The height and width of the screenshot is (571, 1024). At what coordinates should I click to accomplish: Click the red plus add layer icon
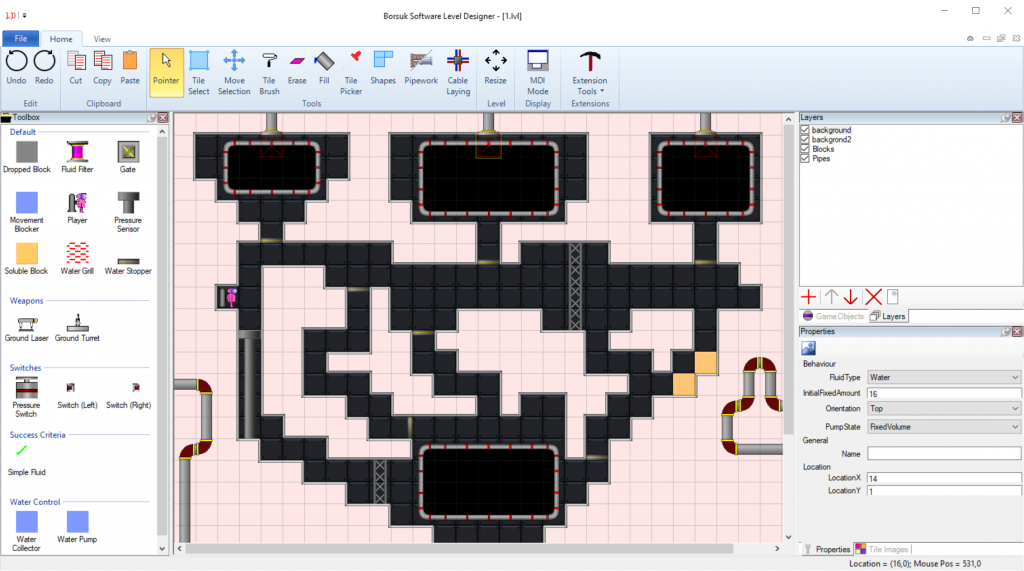(809, 297)
